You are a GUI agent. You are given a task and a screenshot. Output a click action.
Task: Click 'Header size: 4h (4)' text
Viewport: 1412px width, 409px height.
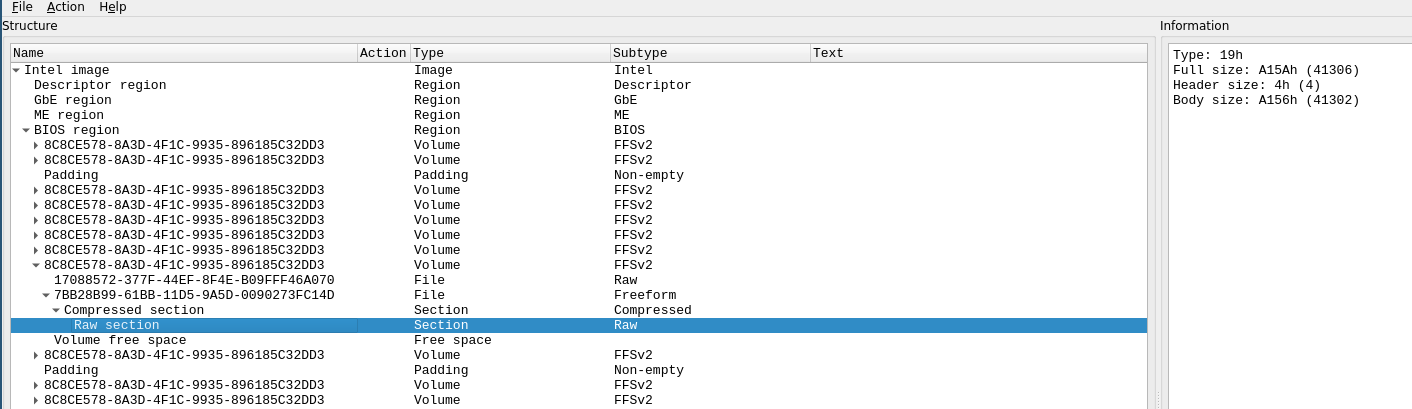point(1247,85)
